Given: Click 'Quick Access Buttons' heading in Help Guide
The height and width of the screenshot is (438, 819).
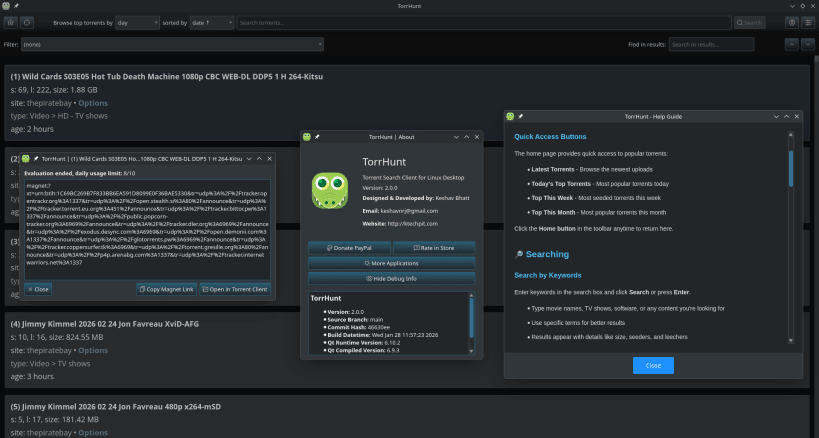Looking at the screenshot, I should point(550,137).
